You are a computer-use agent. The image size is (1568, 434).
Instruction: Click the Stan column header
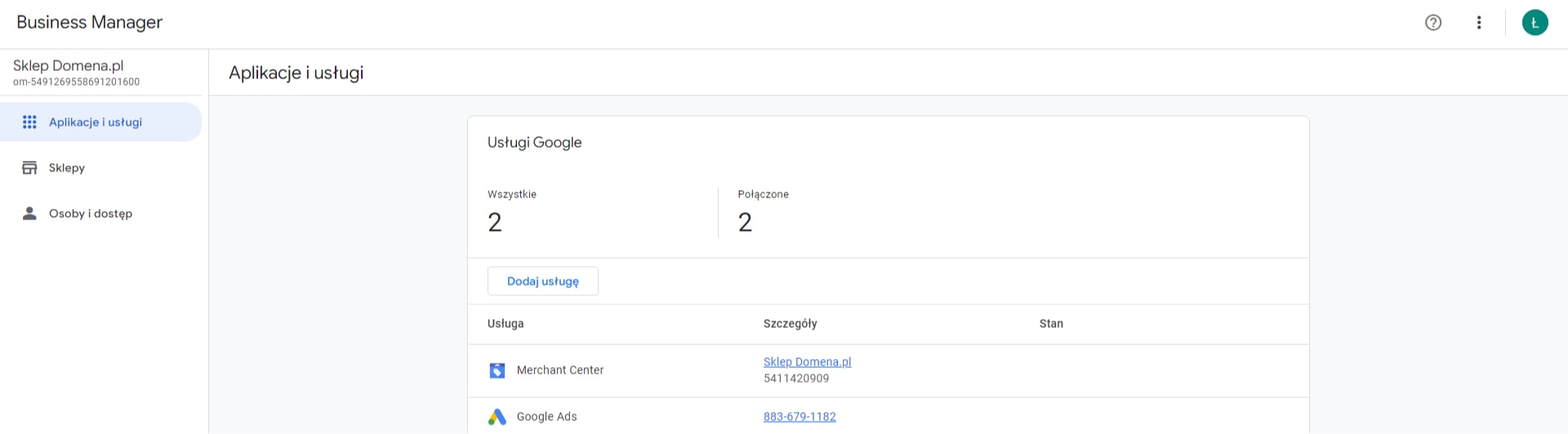(x=1051, y=324)
